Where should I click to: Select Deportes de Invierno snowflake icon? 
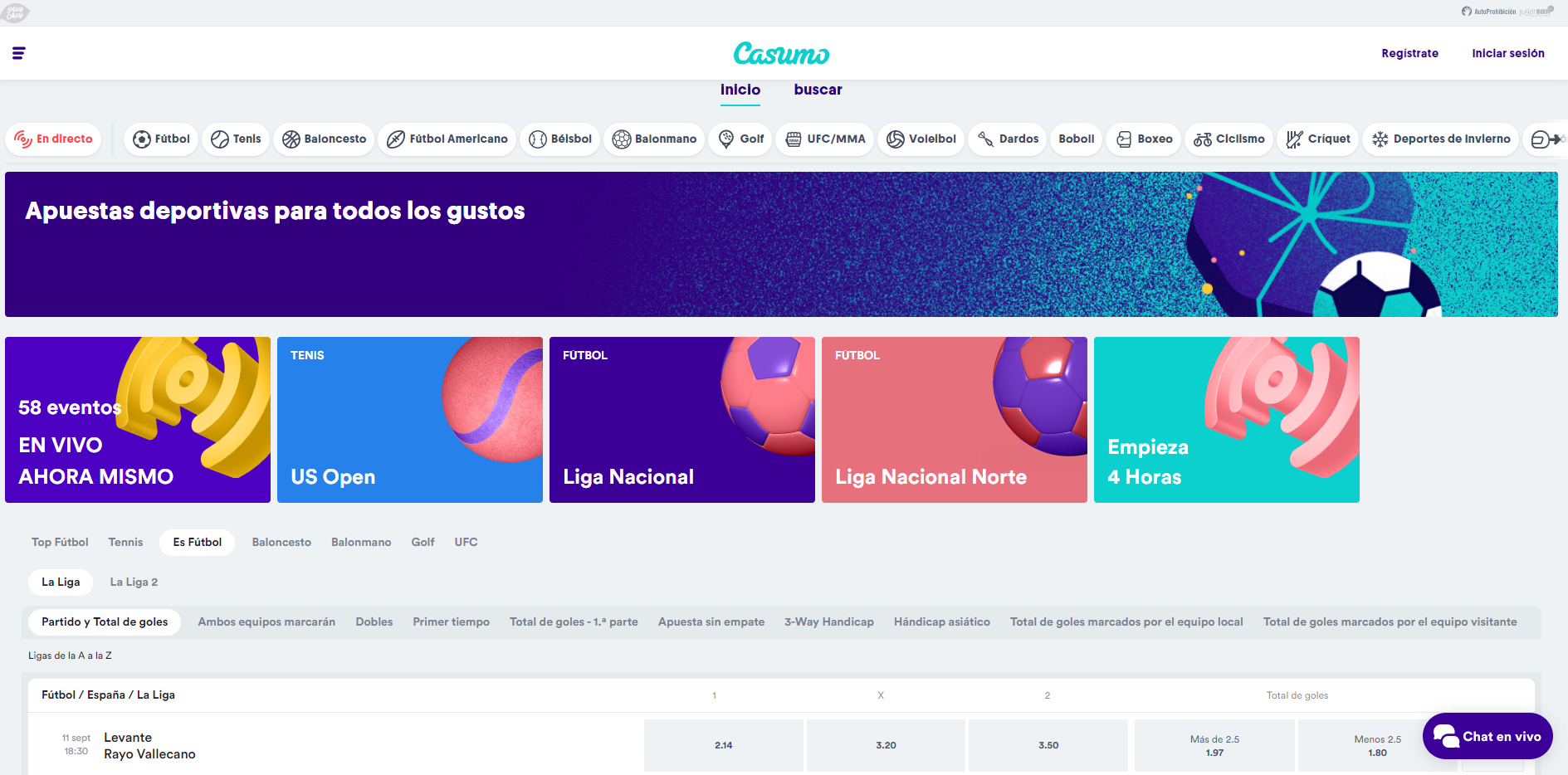[x=1380, y=139]
